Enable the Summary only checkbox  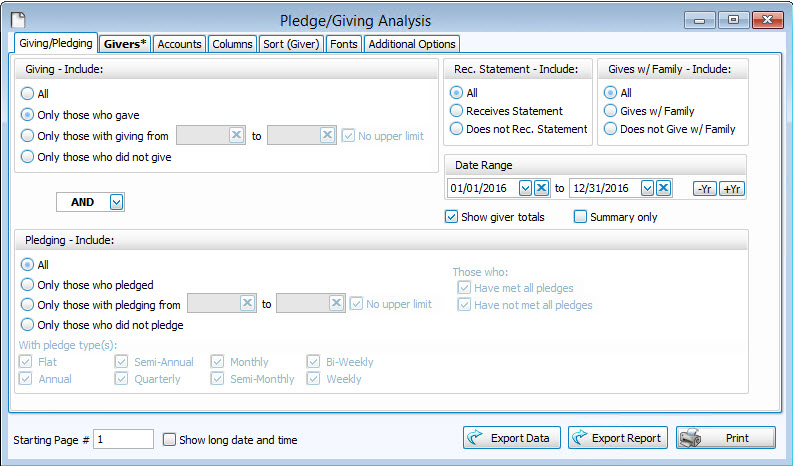tap(580, 217)
